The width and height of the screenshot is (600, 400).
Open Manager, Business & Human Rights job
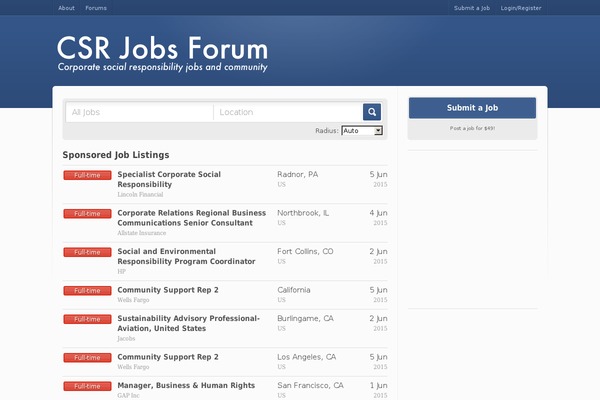186,385
